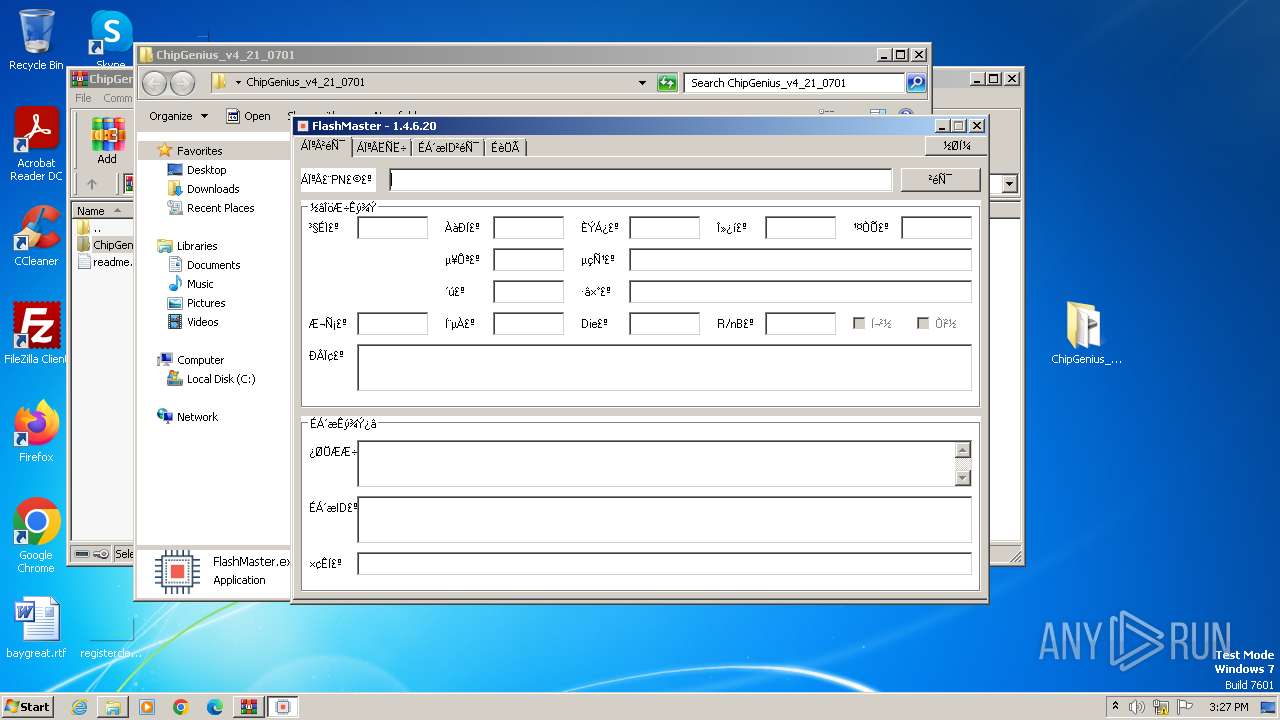Toggle the checkbox at the right end of the R/nB row
The image size is (1280, 720).
[923, 323]
